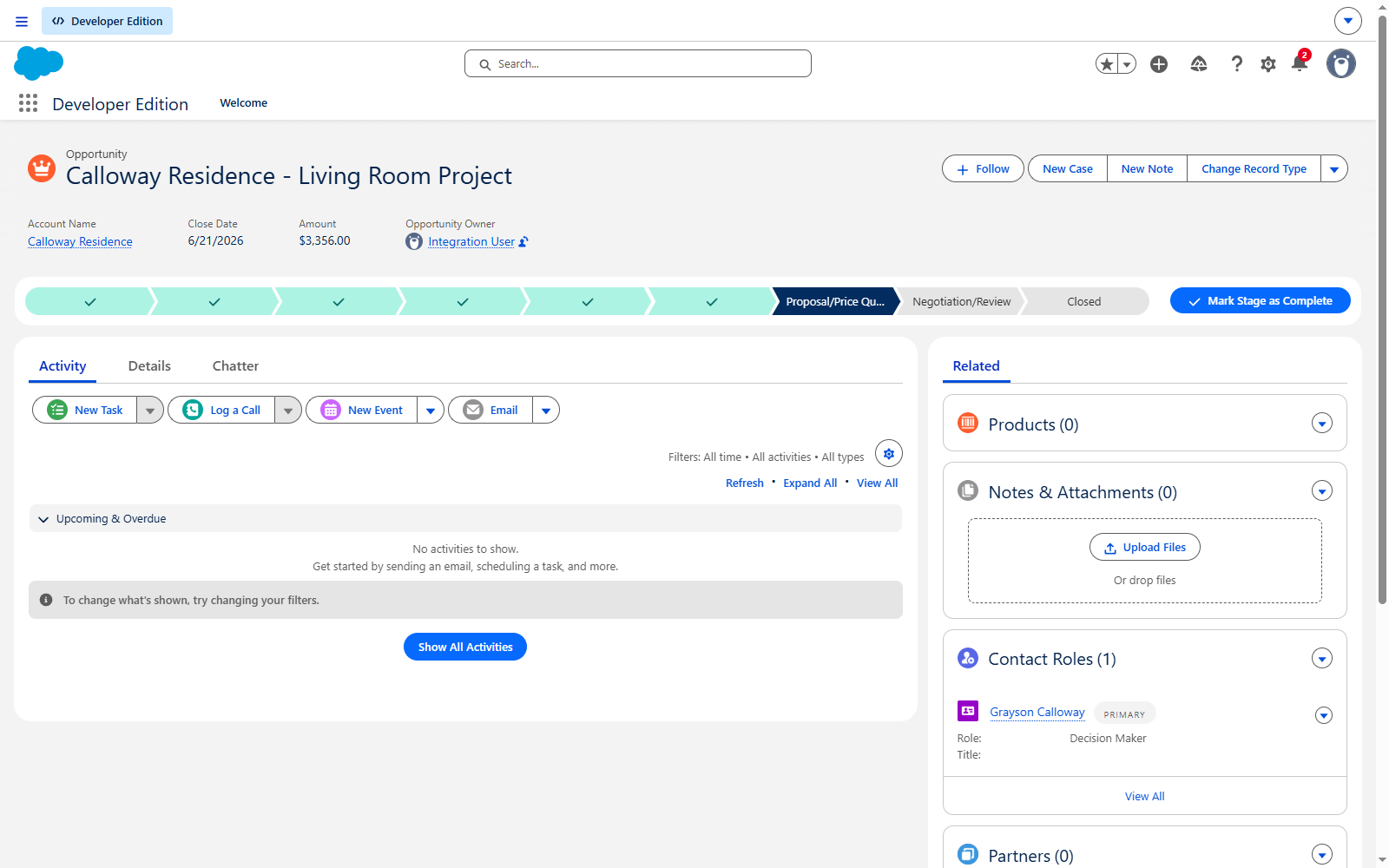Image resolution: width=1389 pixels, height=868 pixels.
Task: Open the App Launcher grid
Action: [x=28, y=103]
